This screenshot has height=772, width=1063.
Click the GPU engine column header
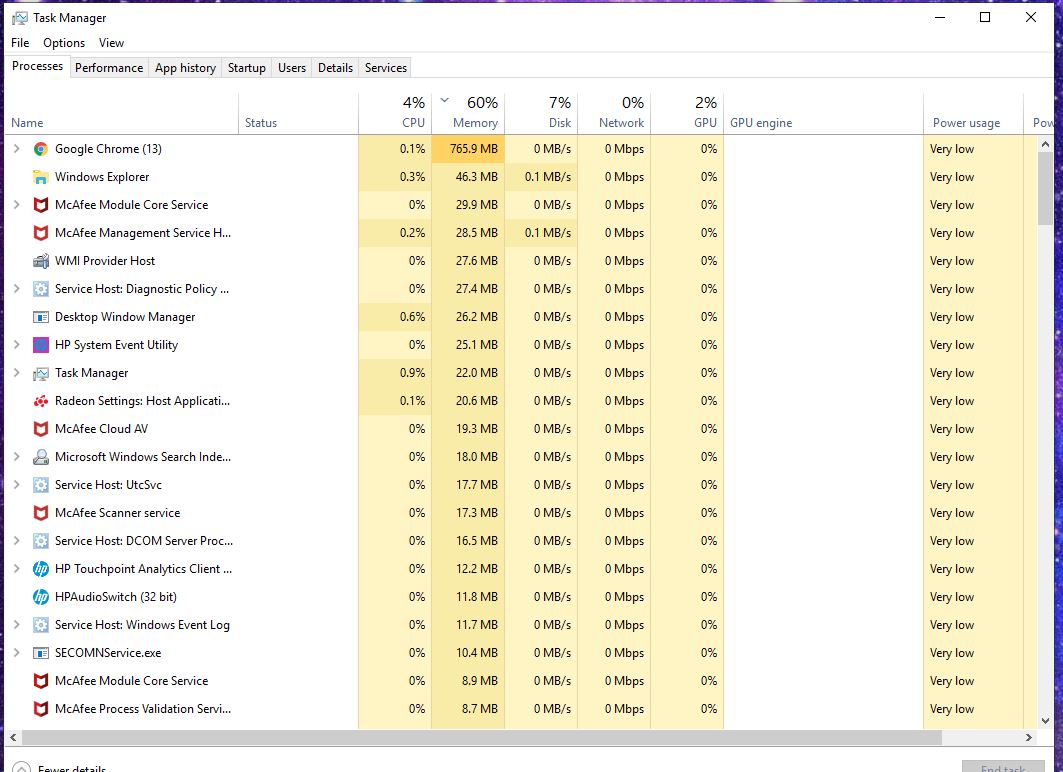(824, 113)
